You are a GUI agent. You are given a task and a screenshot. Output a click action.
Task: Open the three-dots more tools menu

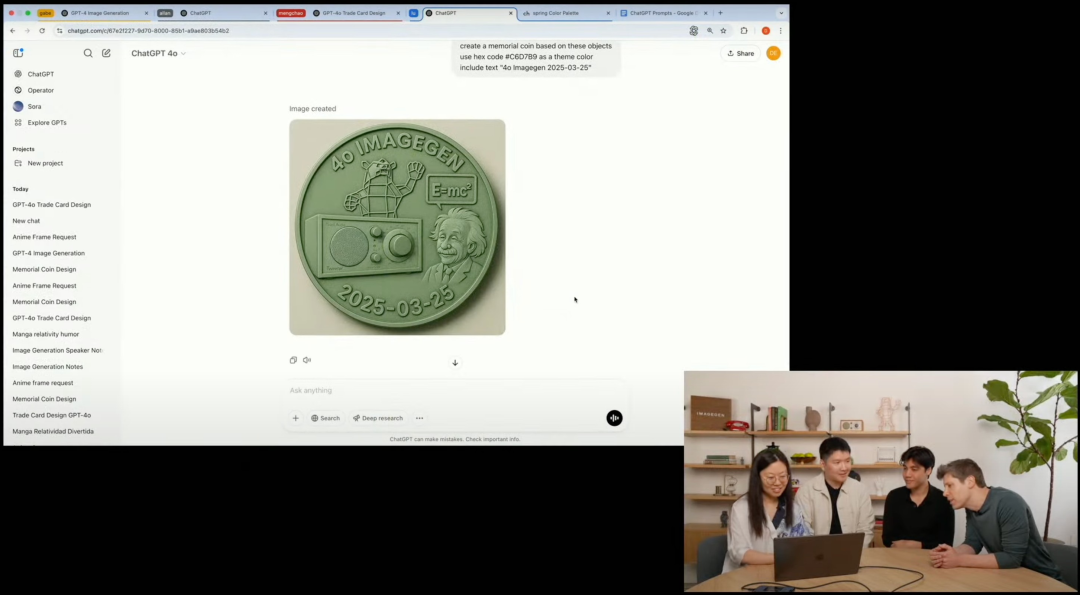(x=419, y=418)
